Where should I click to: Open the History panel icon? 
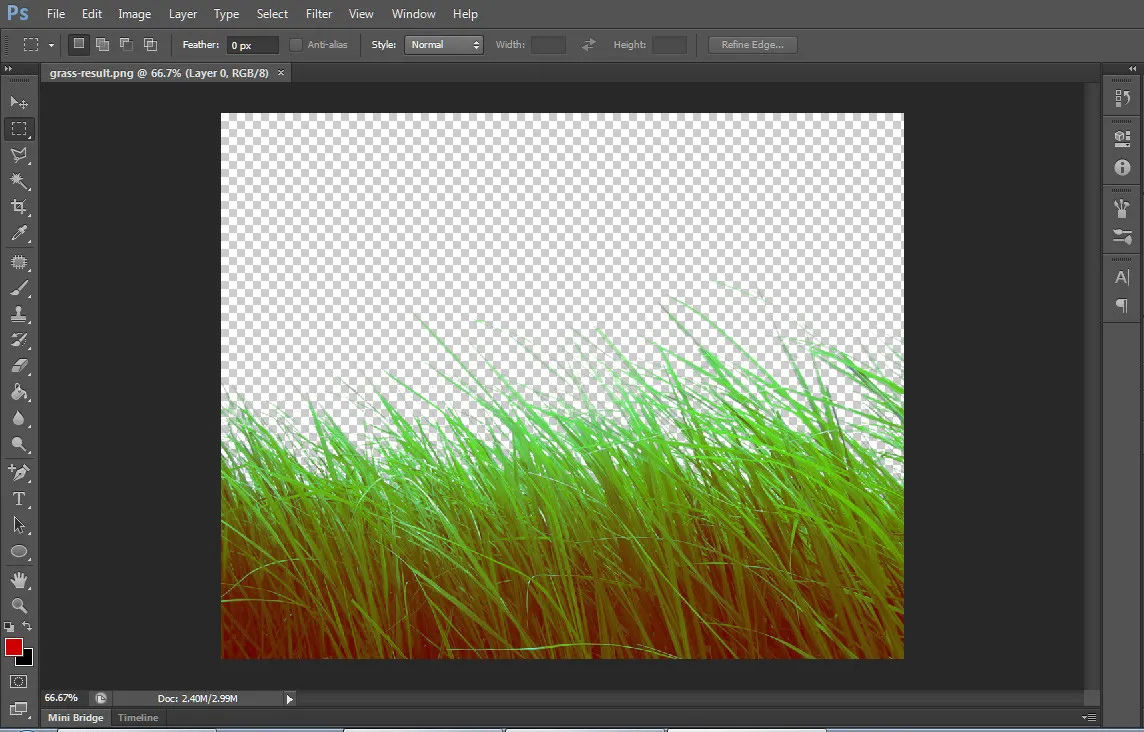pos(1122,98)
